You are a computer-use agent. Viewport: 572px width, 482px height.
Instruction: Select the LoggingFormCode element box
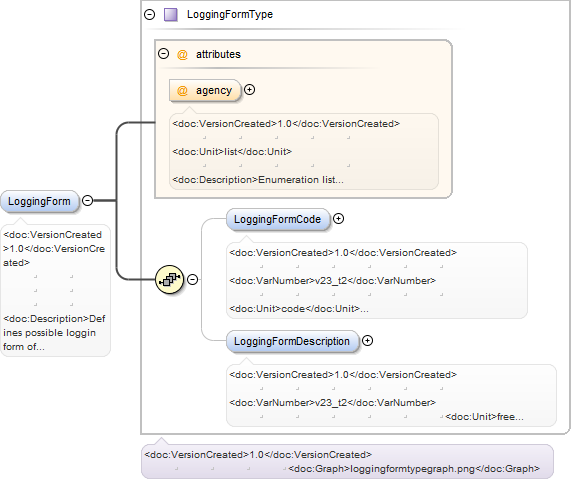coord(278,219)
